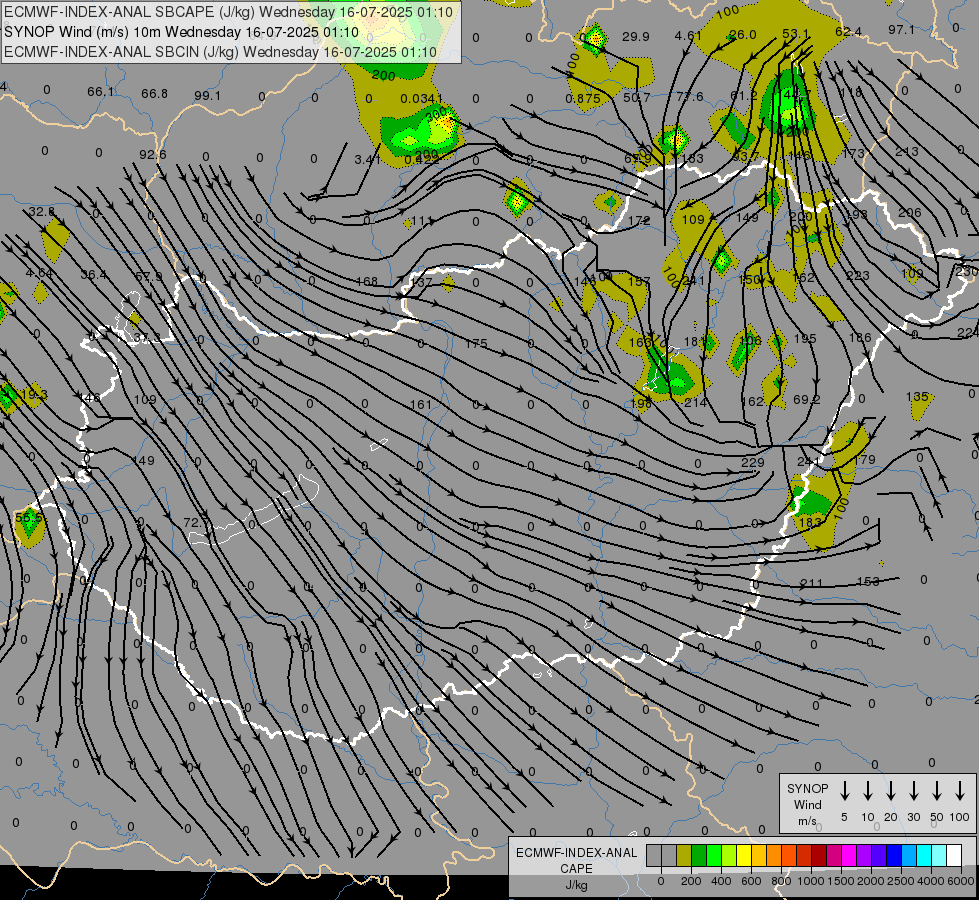This screenshot has width=979, height=900.
Task: Click the map value '72.5'
Action: point(197,522)
